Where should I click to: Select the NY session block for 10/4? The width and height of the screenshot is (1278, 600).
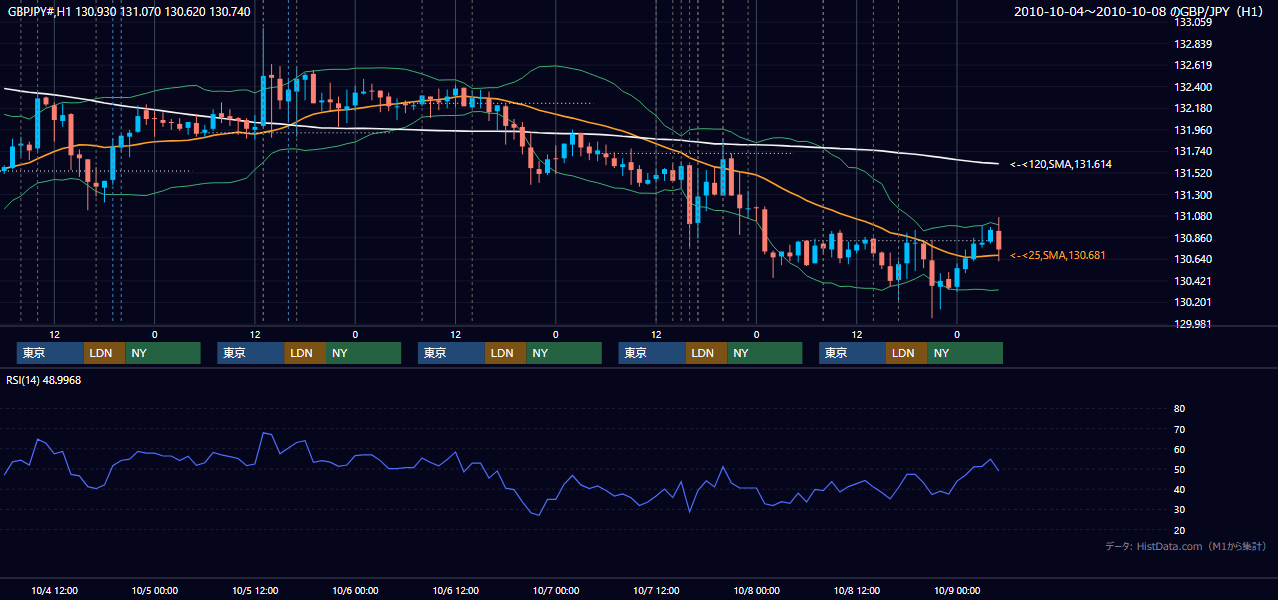[163, 353]
